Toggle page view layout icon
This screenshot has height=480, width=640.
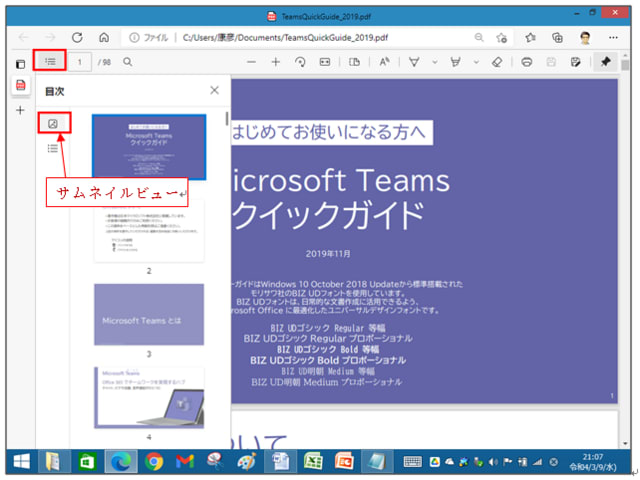[354, 62]
